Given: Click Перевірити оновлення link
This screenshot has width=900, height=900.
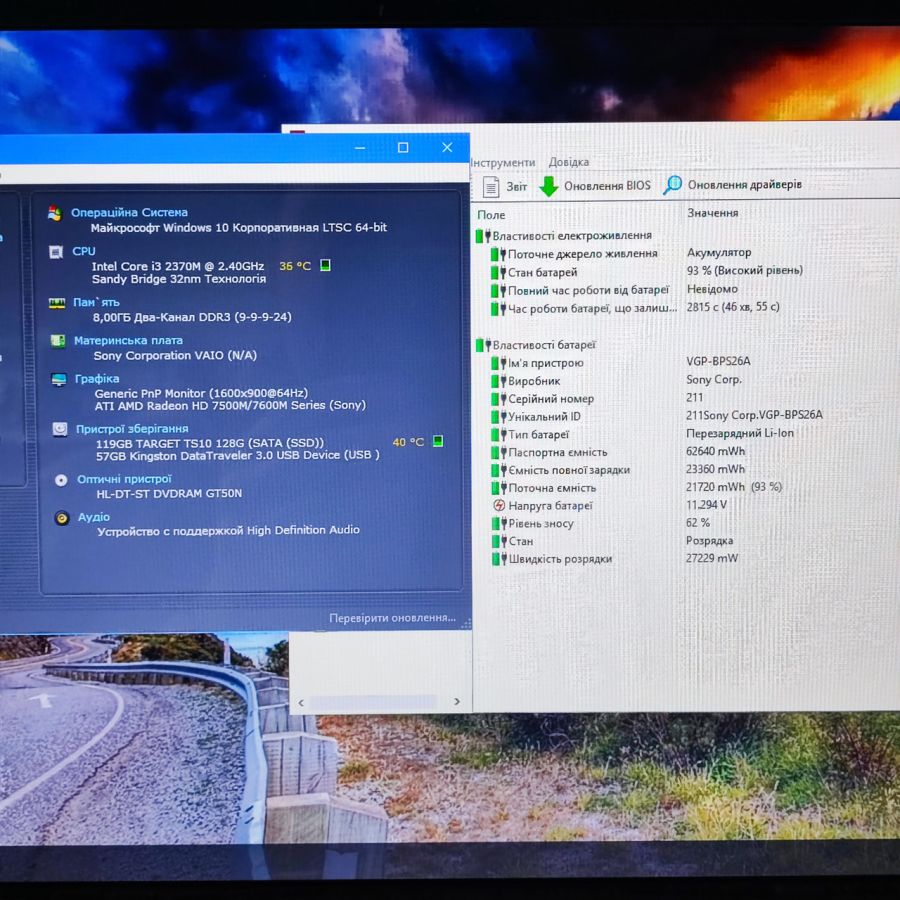Looking at the screenshot, I should pos(393,618).
